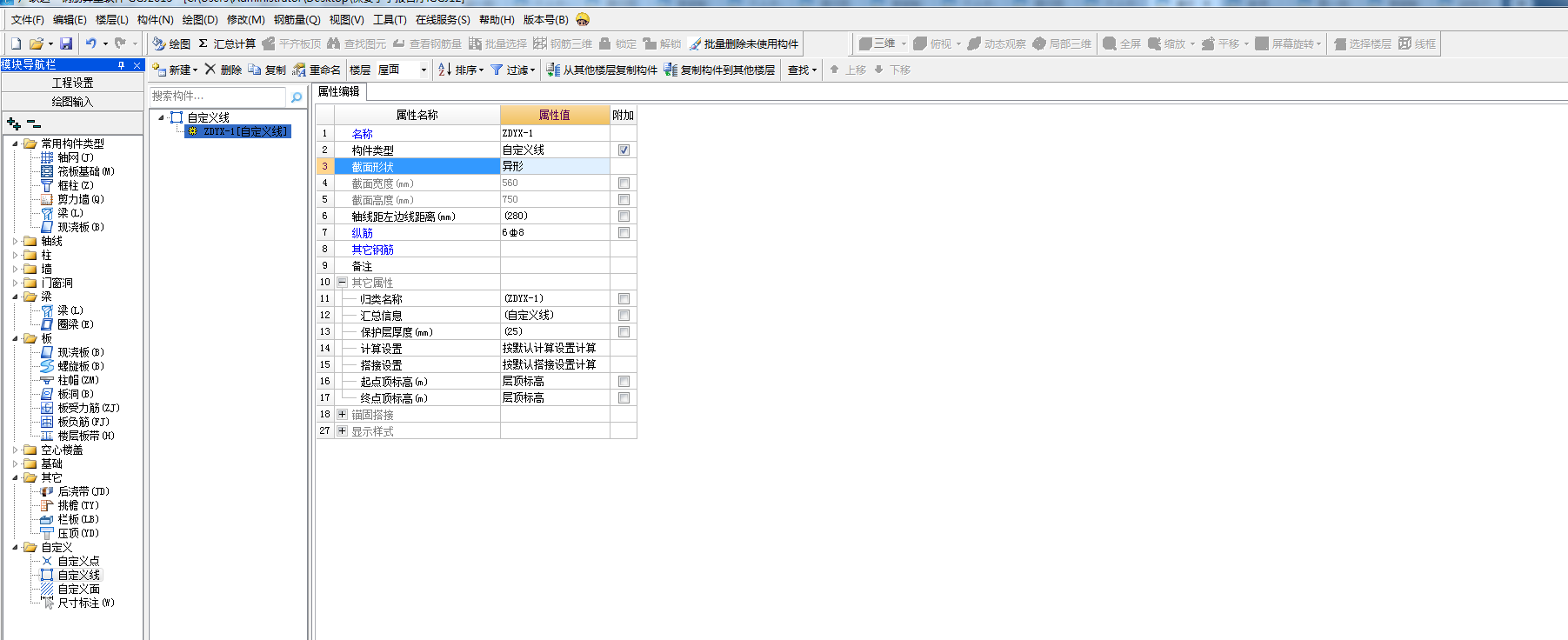Collapse the 其它属性 property group
The height and width of the screenshot is (640, 1568).
point(342,282)
